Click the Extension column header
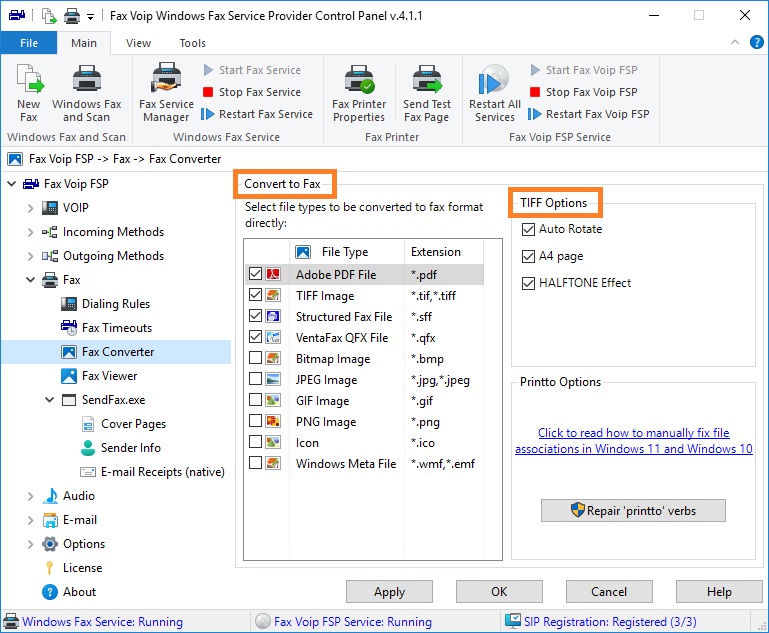The image size is (769, 633). tap(443, 252)
